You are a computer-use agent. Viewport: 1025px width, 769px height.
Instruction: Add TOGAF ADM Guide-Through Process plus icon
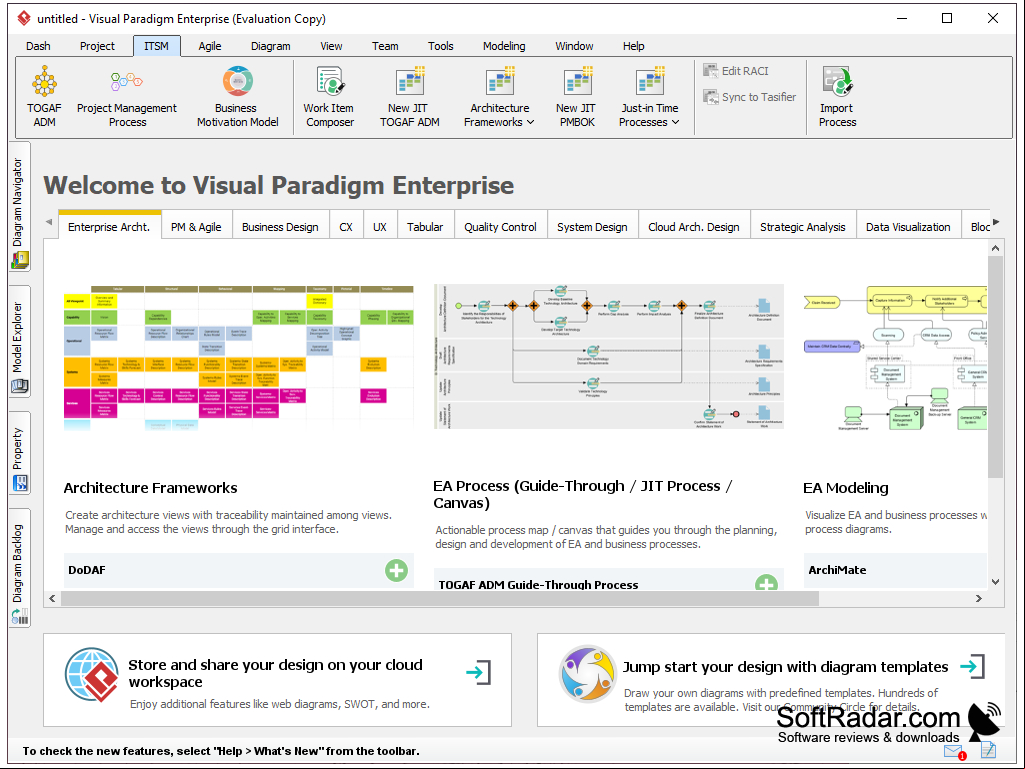(766, 582)
